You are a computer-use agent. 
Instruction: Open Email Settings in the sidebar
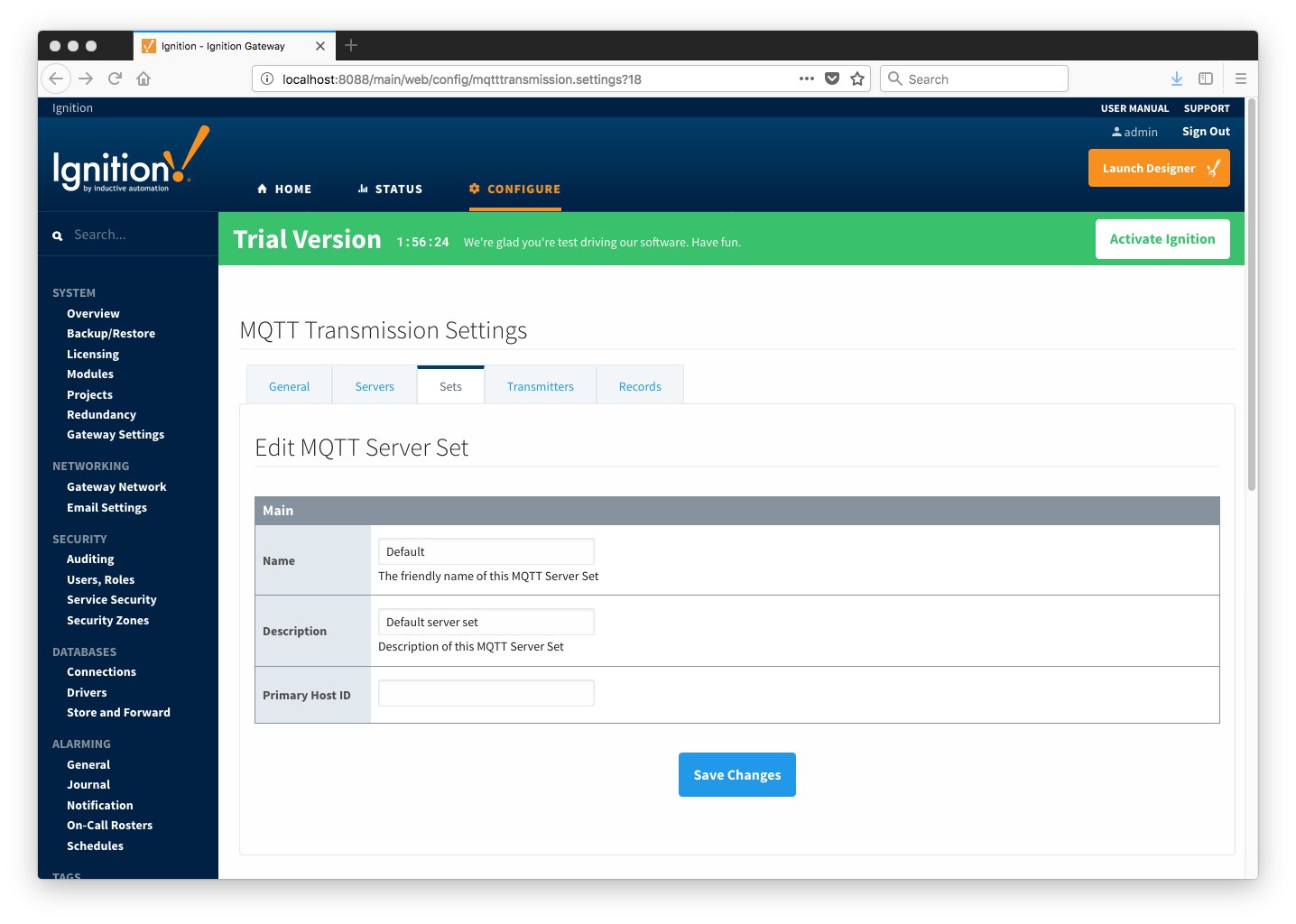106,508
